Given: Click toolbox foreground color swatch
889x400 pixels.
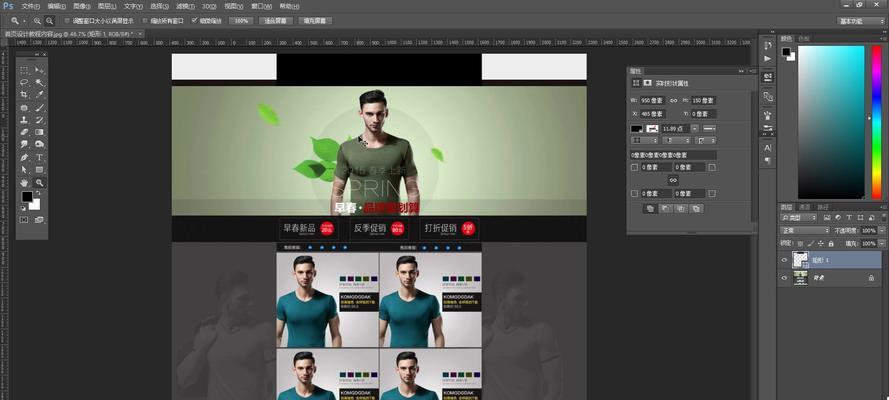Looking at the screenshot, I should [27, 196].
